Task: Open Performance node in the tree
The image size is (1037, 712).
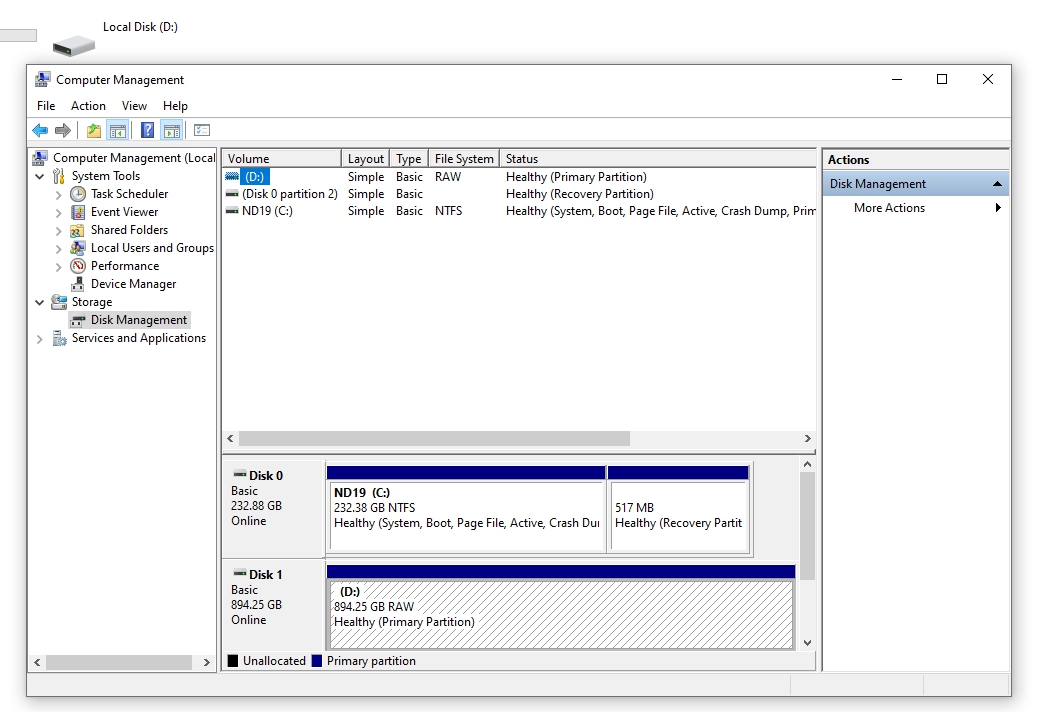Action: pos(124,266)
